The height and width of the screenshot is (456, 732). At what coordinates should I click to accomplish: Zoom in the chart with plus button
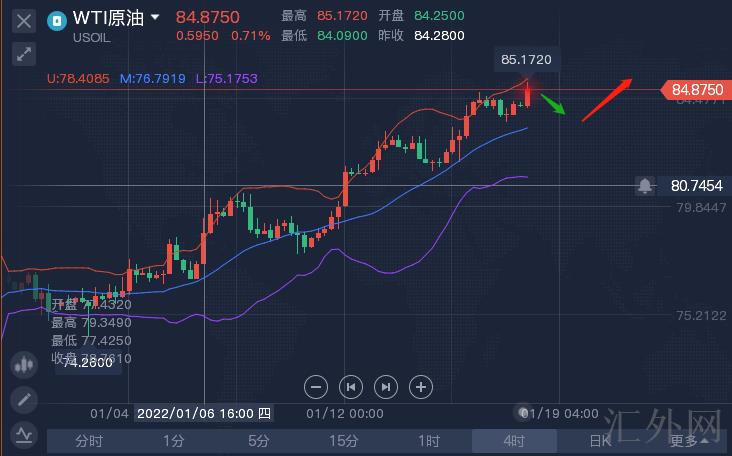[421, 386]
